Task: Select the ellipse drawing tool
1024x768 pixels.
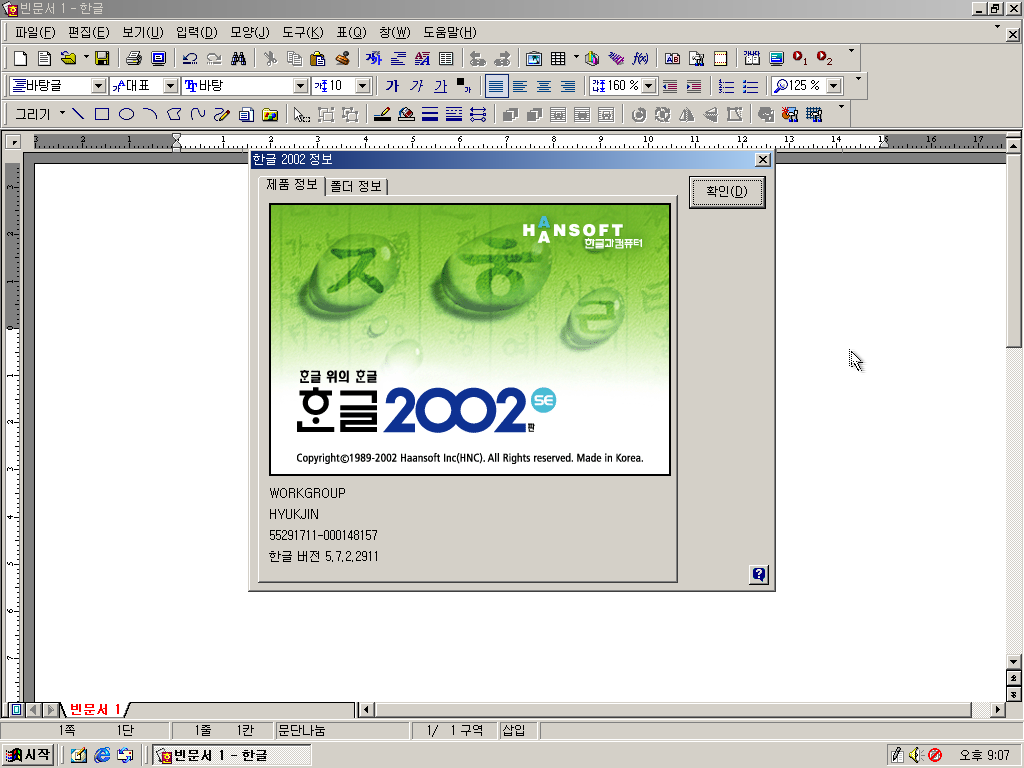Action: tap(126, 114)
